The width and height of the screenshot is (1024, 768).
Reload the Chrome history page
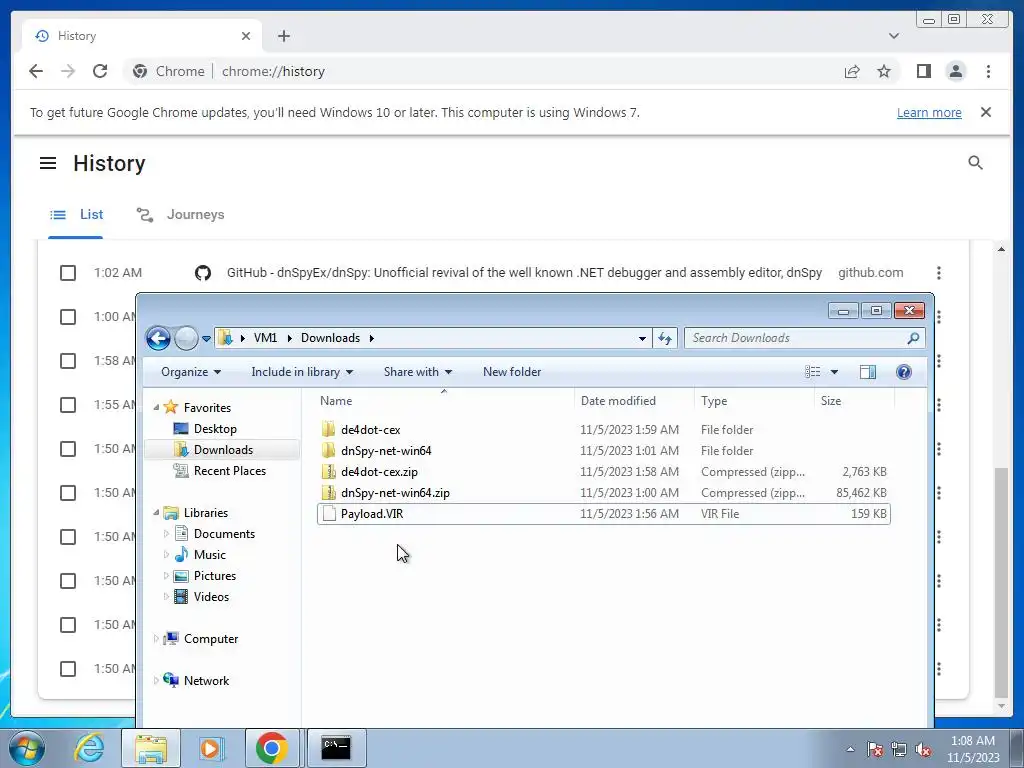[100, 71]
